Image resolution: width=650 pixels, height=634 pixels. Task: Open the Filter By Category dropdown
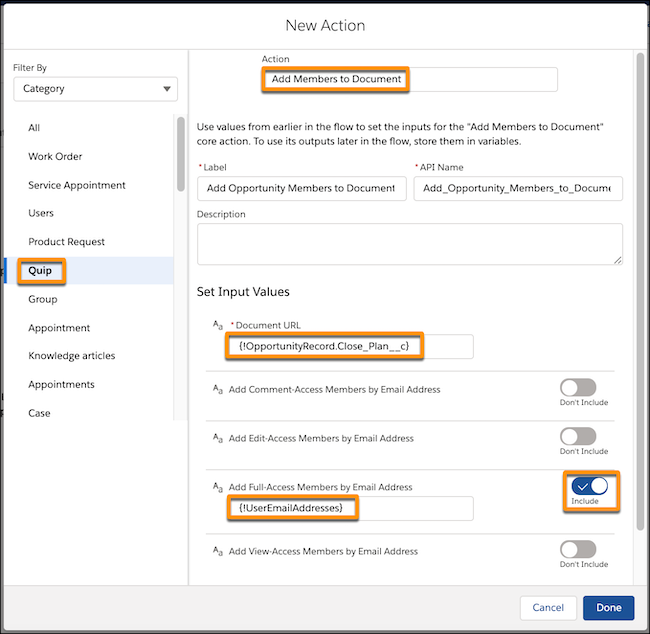[95, 89]
